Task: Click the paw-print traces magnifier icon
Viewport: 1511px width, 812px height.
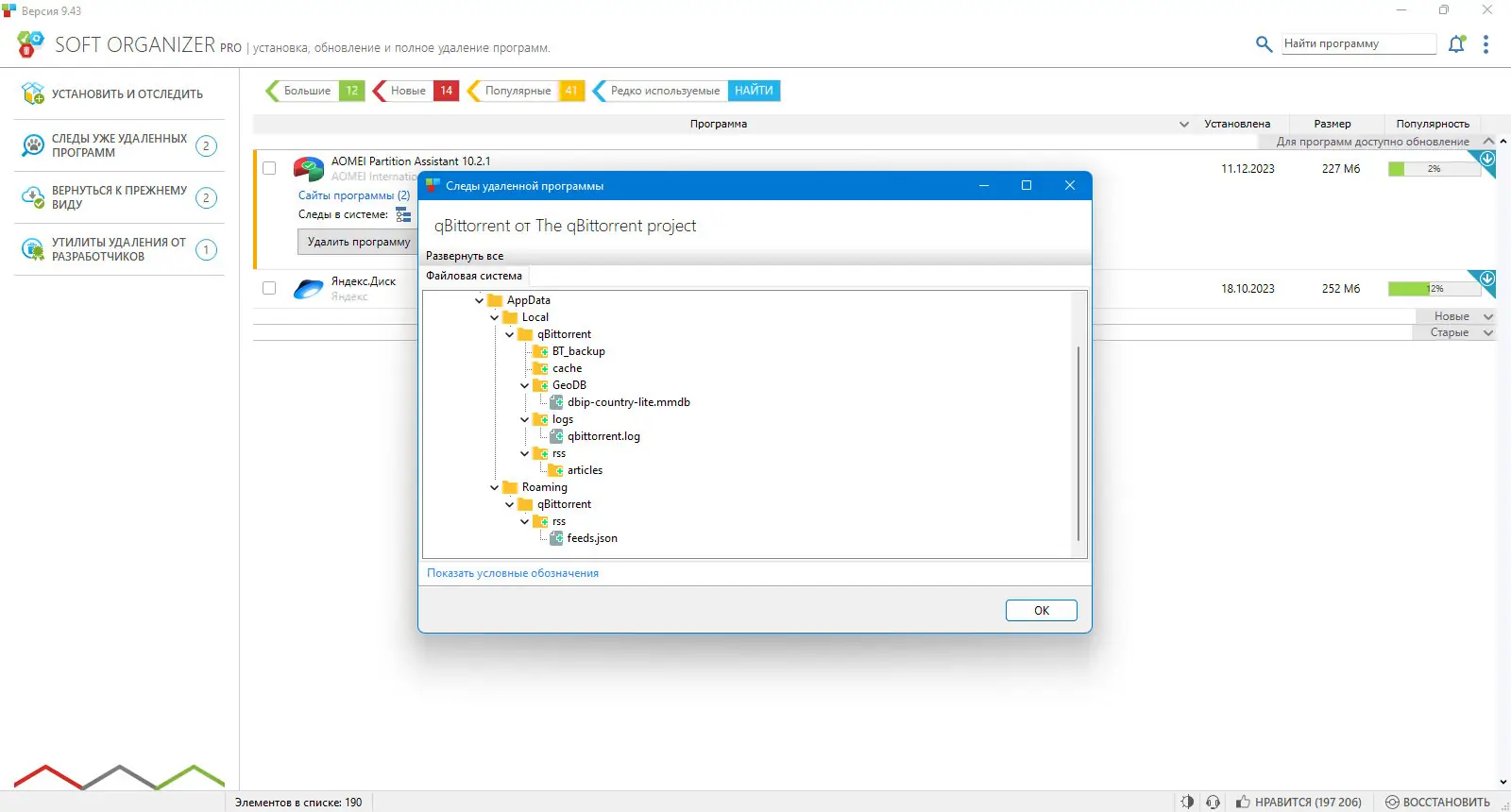Action: pyautogui.click(x=33, y=145)
